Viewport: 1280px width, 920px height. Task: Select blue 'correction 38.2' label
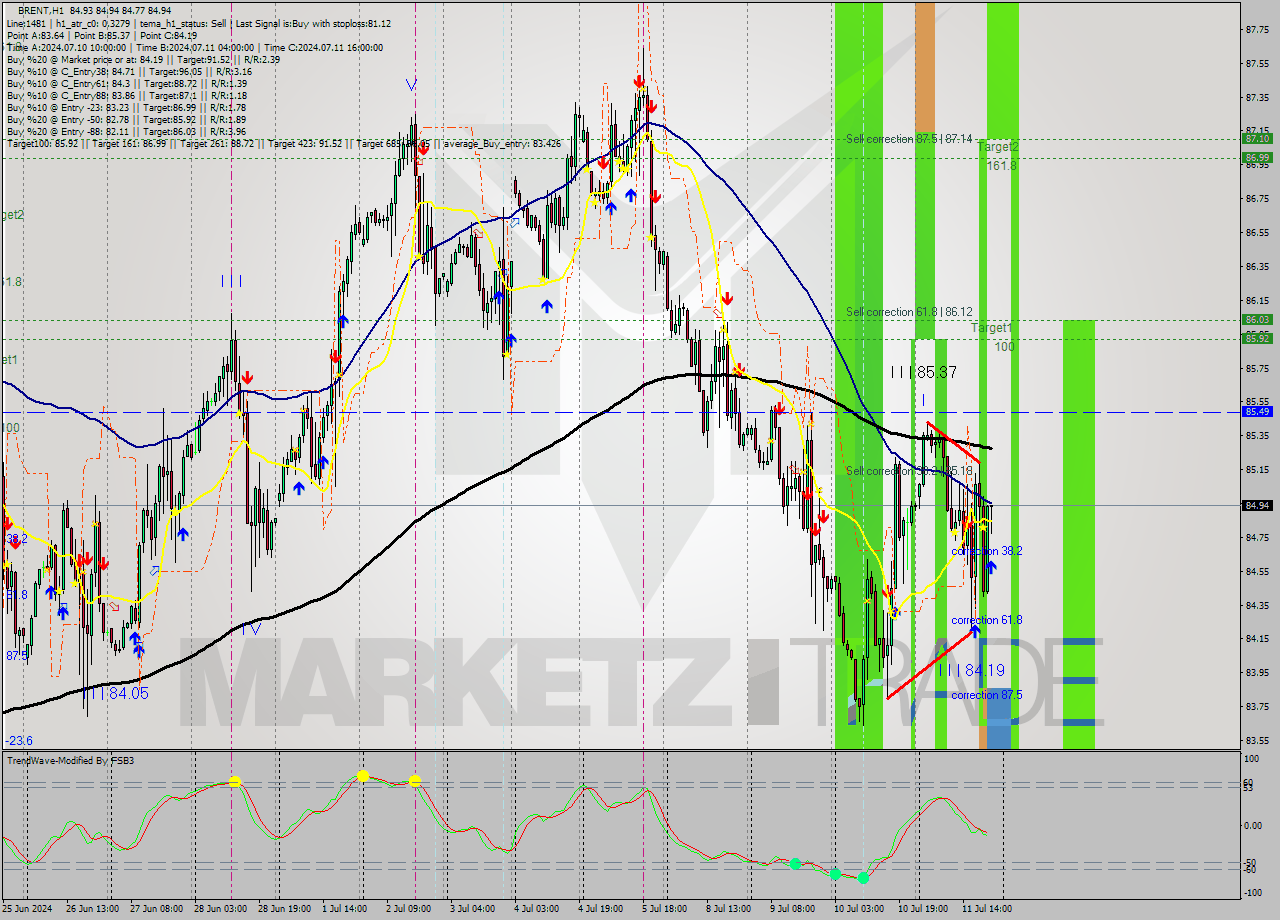point(986,551)
